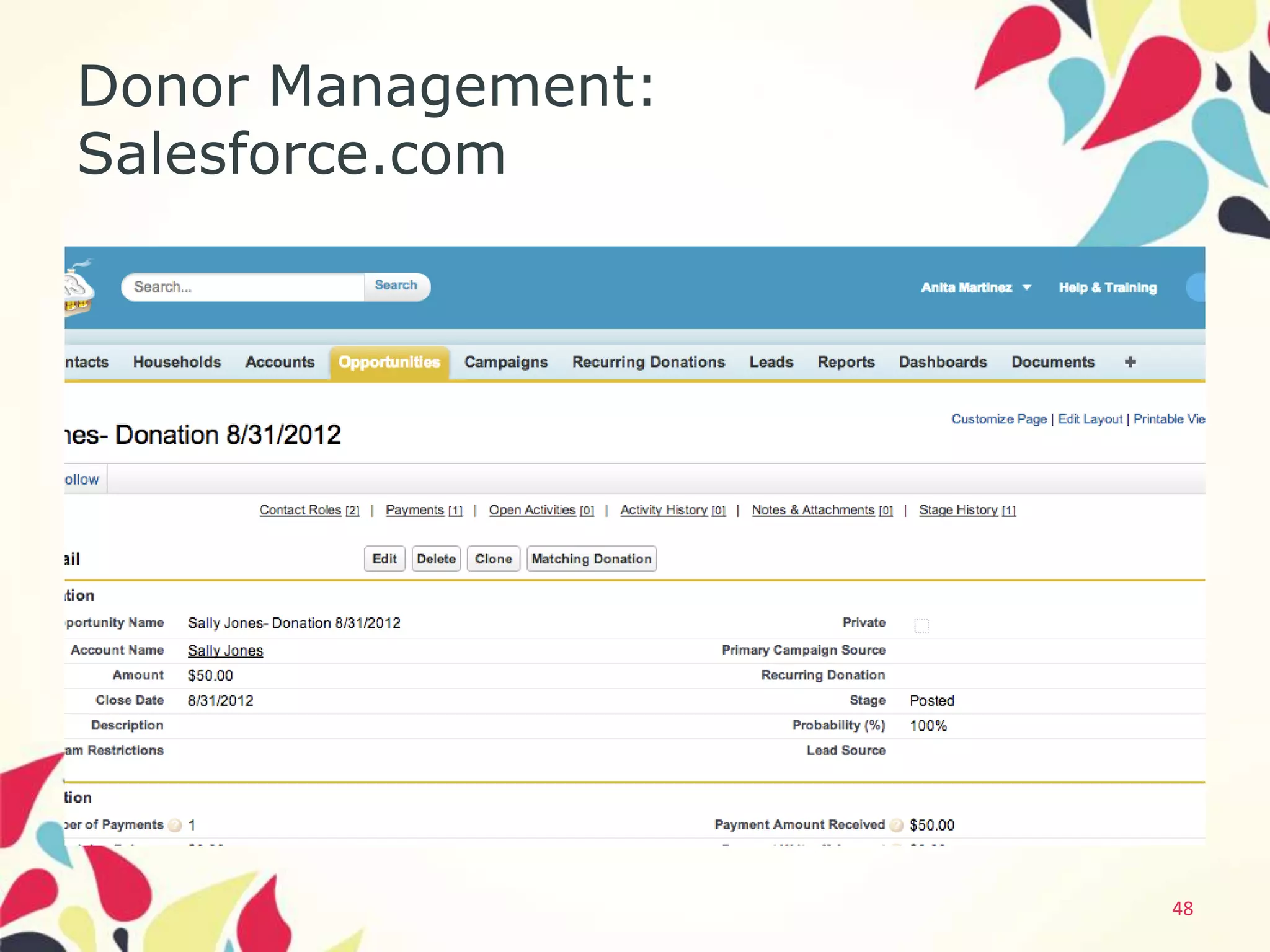
Task: Switch to the Households tab
Action: [177, 362]
